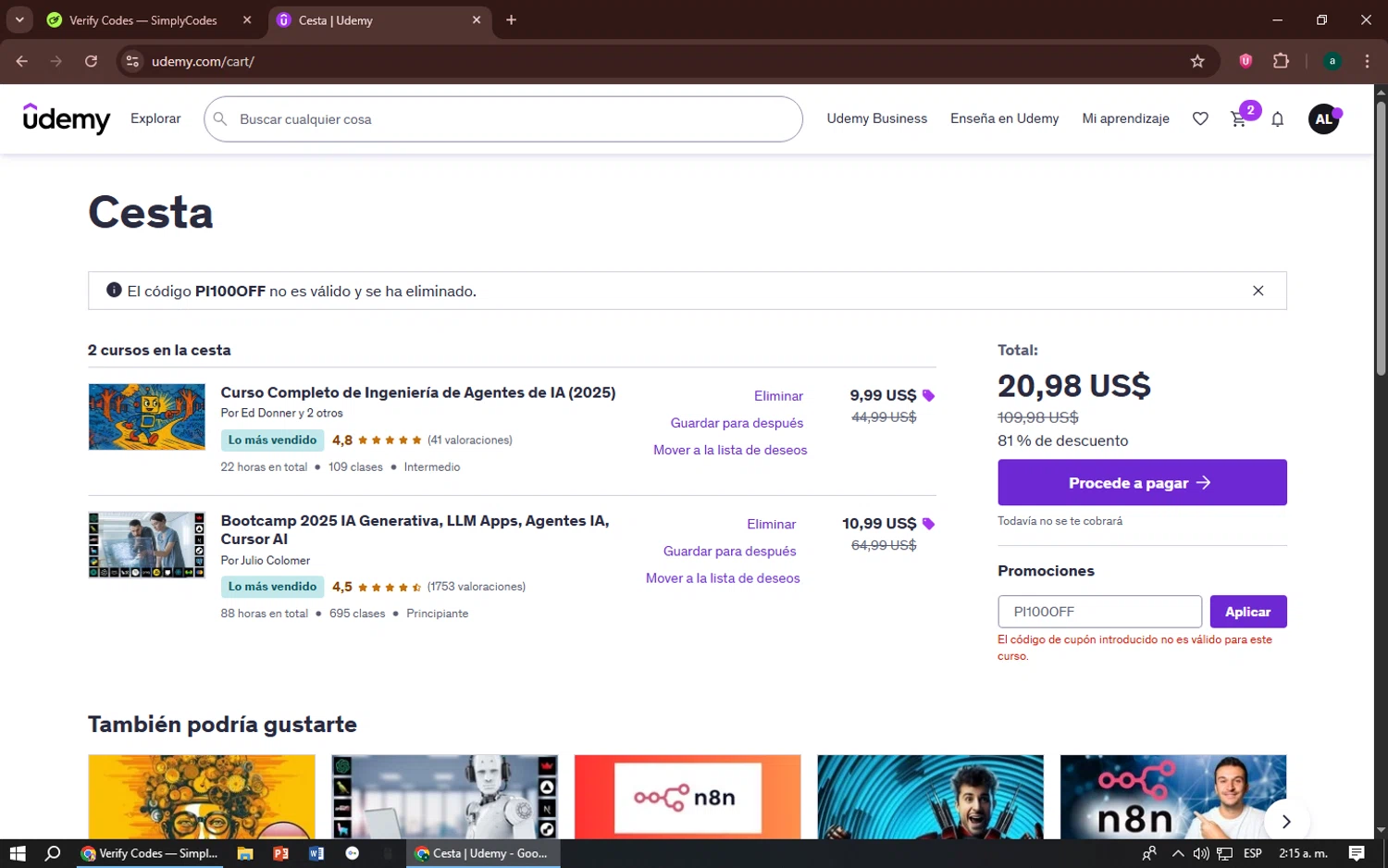Open Enseña en Udemy
Screen dimensions: 1388x868
[1004, 118]
